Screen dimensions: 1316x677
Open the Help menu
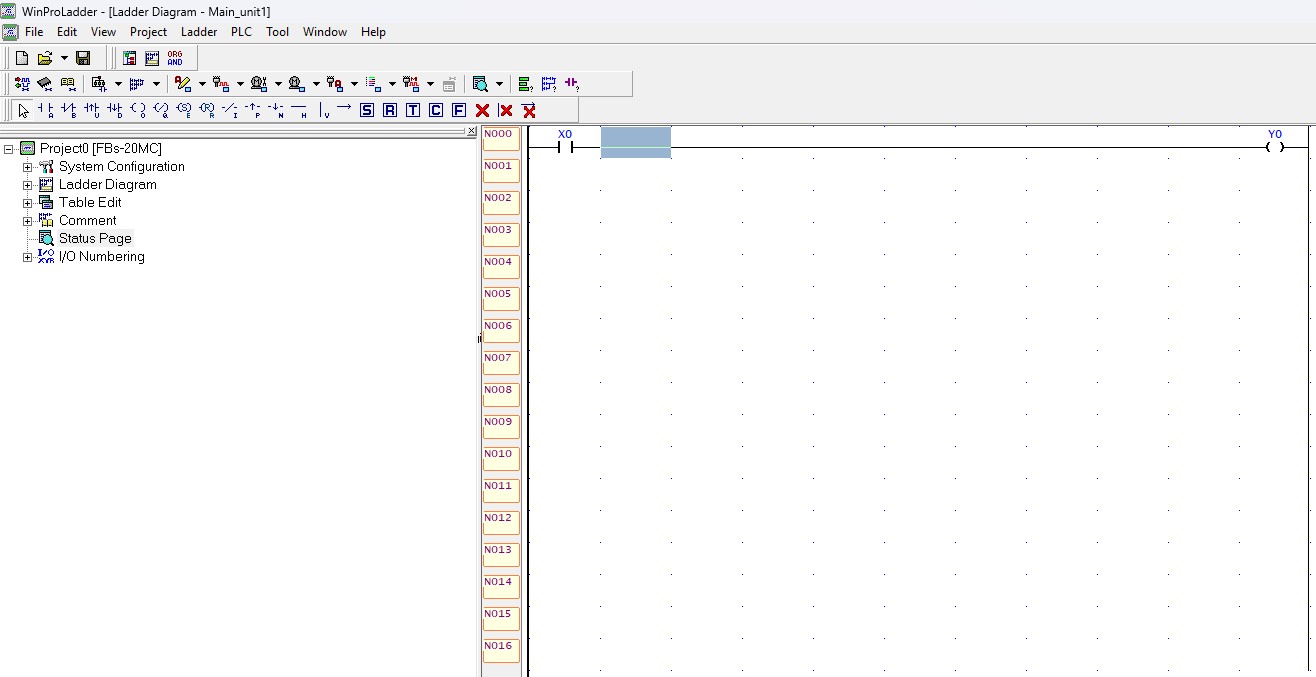click(x=373, y=32)
